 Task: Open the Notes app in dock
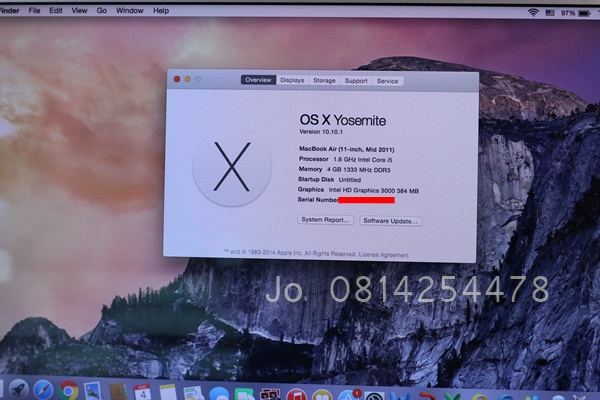click(x=168, y=393)
